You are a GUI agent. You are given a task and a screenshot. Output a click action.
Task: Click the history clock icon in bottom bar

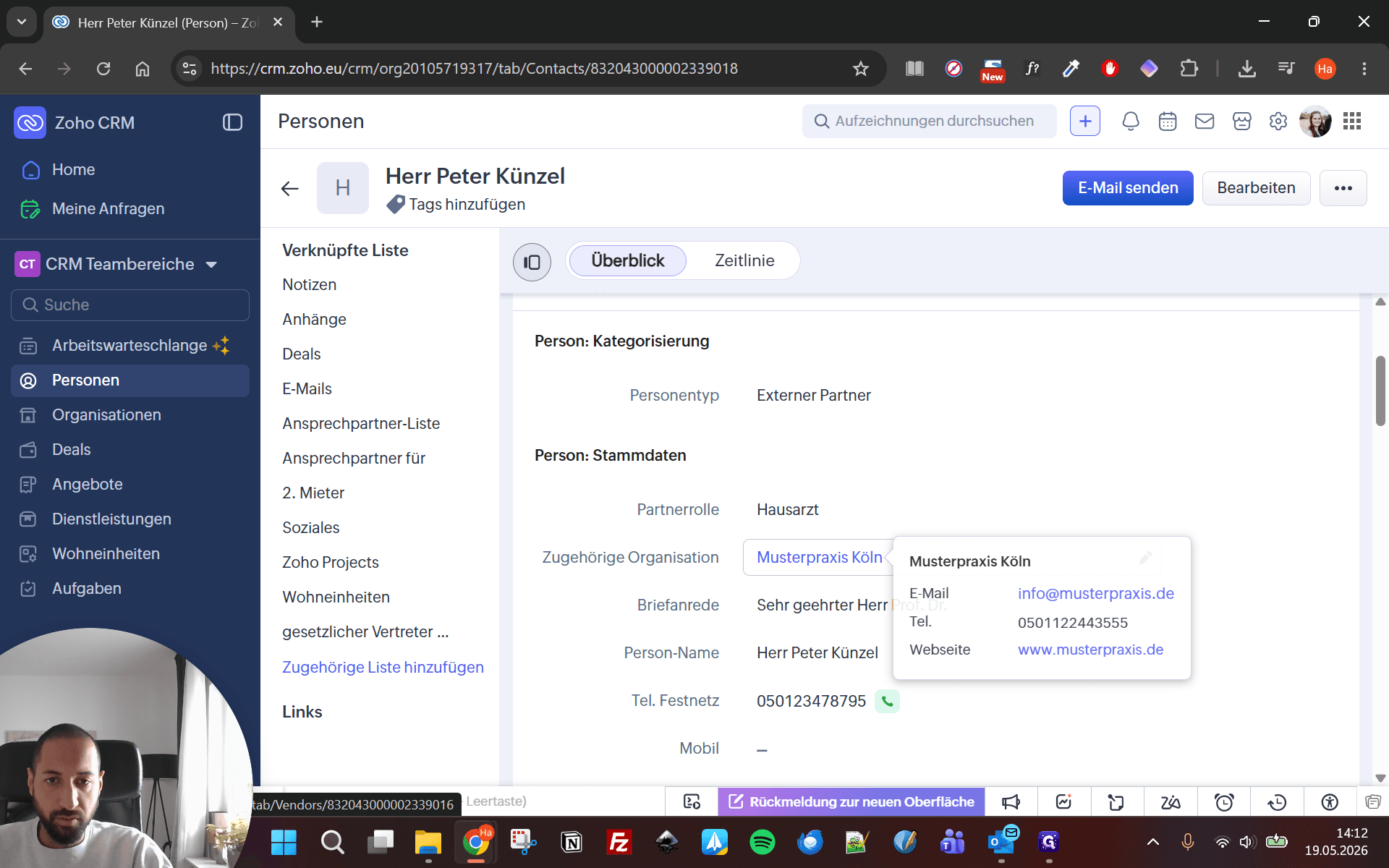(x=1277, y=801)
